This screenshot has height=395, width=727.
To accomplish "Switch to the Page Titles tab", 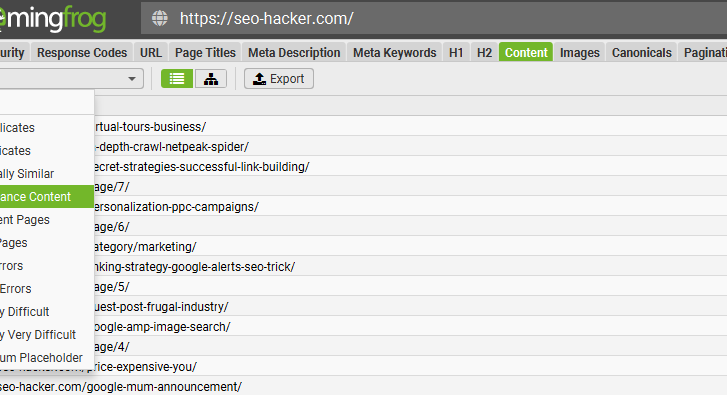I will [205, 53].
